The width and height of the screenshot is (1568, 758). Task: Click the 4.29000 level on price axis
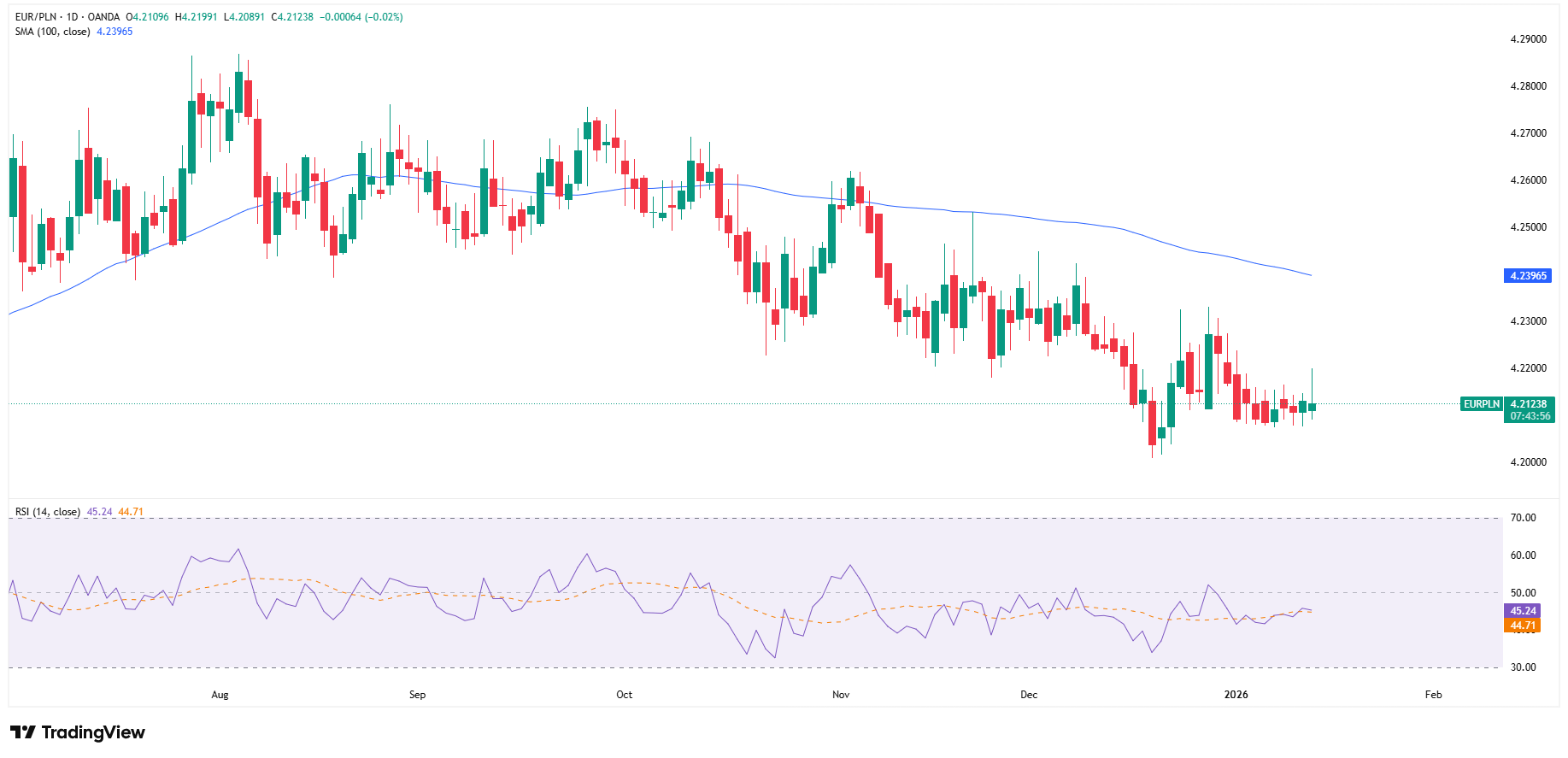tap(1528, 39)
